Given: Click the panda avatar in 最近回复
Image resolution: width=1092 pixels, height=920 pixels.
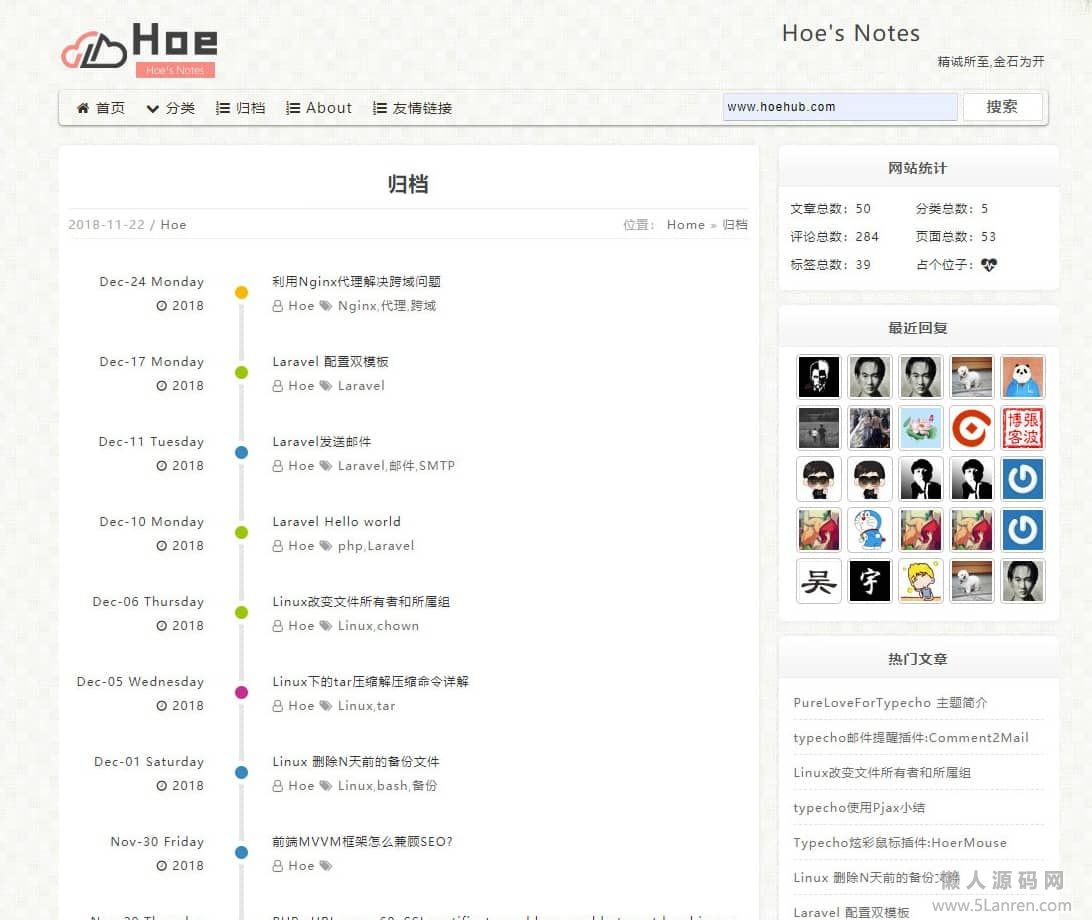Looking at the screenshot, I should [x=1022, y=377].
